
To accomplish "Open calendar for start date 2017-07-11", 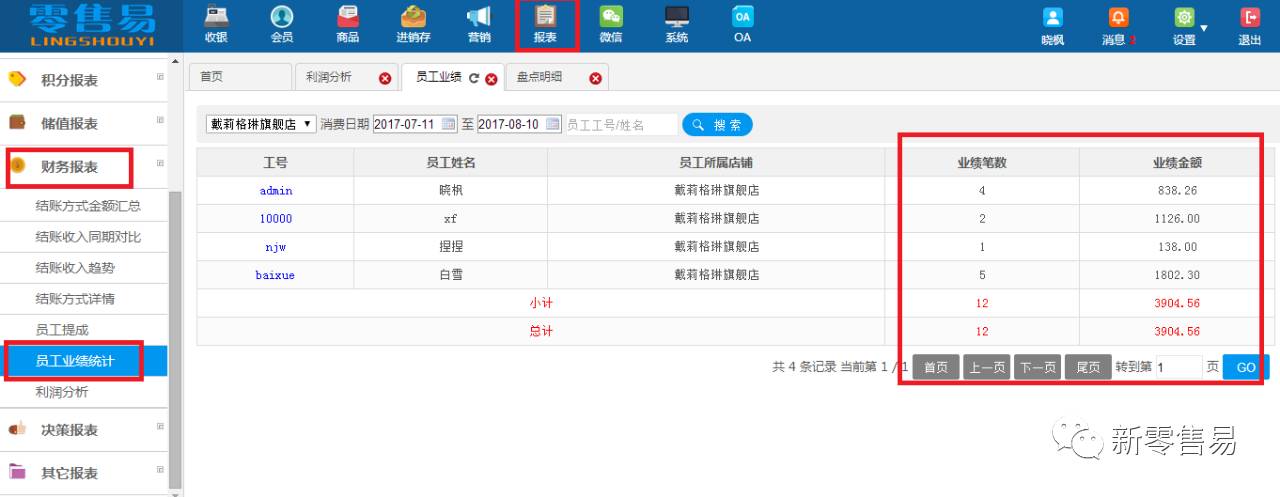I will (449, 124).
